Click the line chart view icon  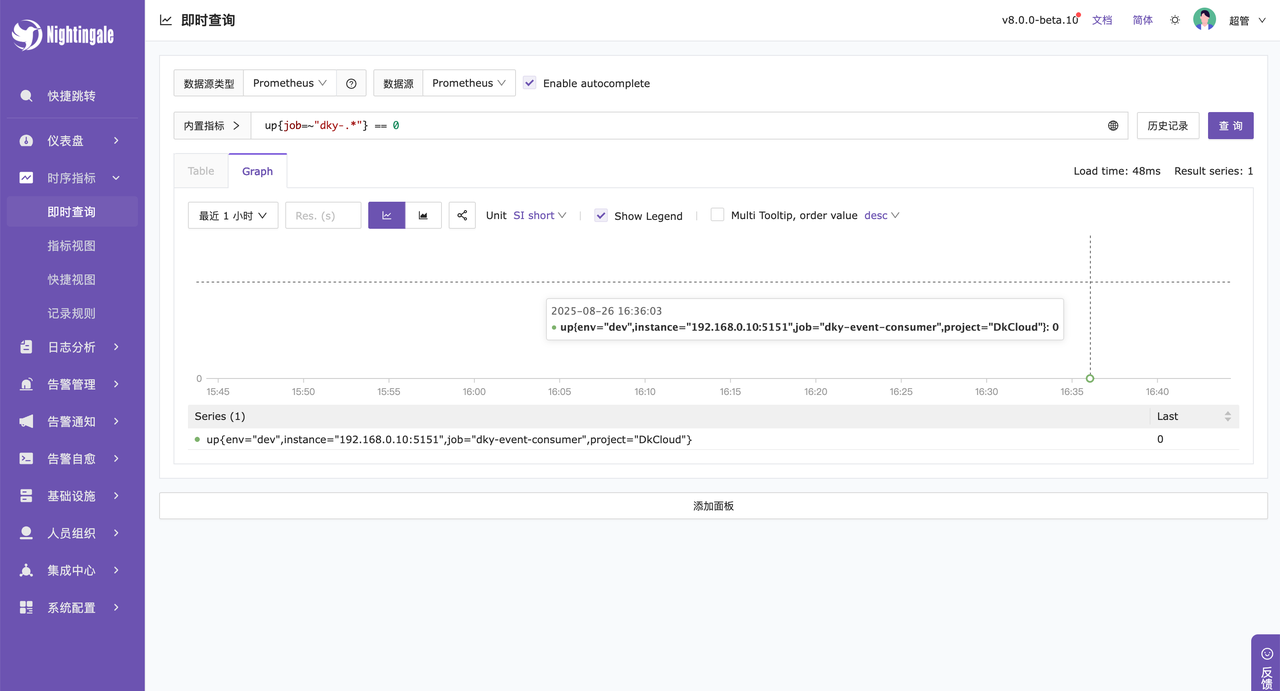click(386, 215)
